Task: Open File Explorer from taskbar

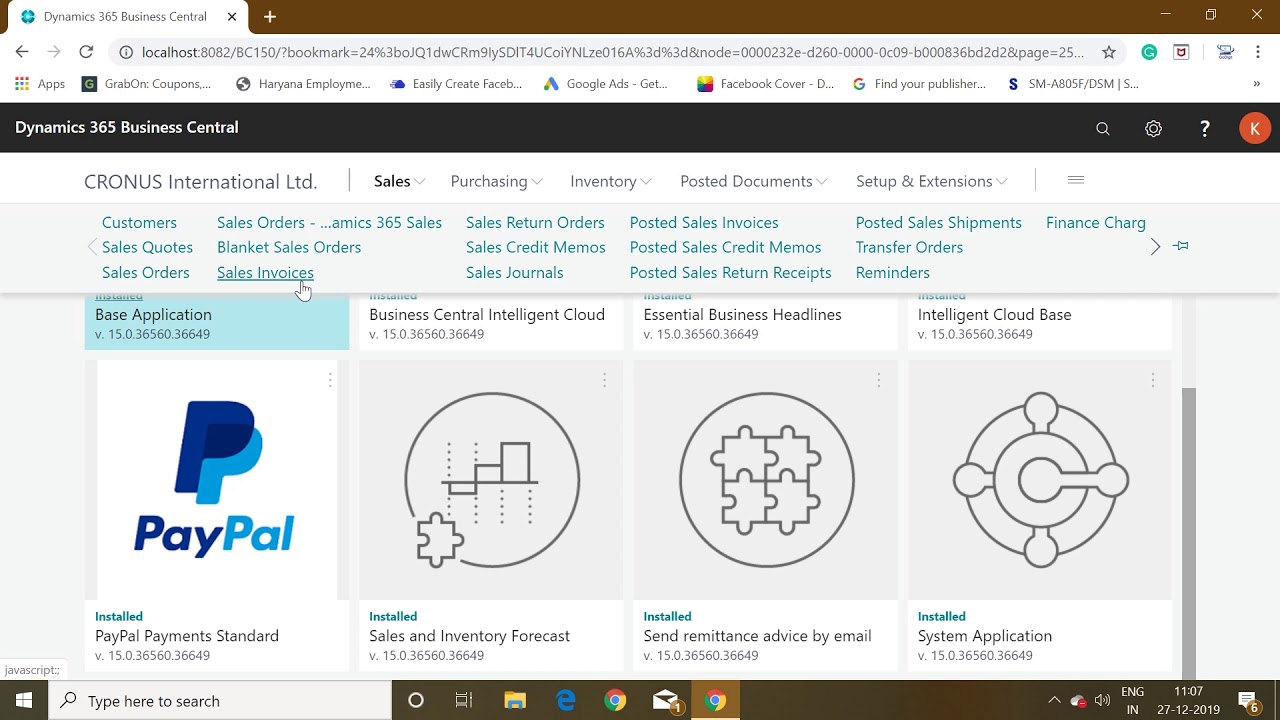Action: click(514, 701)
